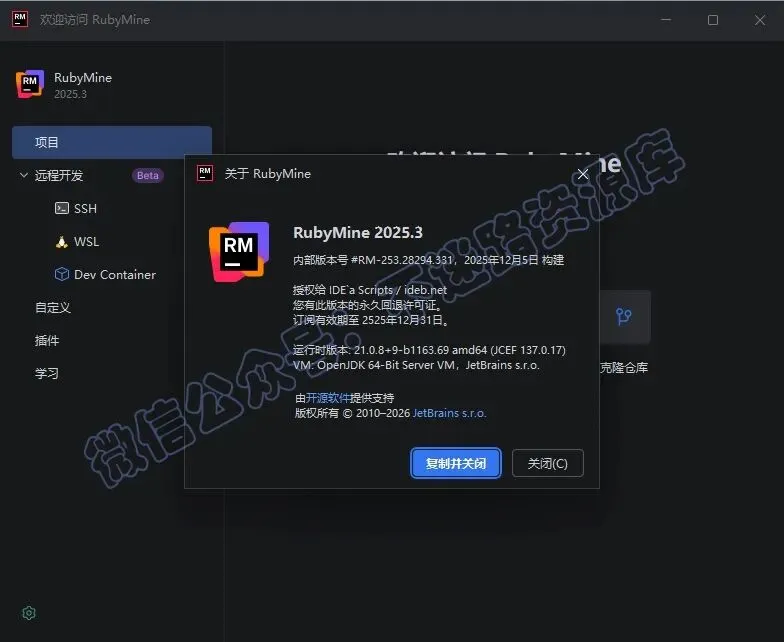Click the 欢迎访问 RubyMine window title

click(95, 20)
